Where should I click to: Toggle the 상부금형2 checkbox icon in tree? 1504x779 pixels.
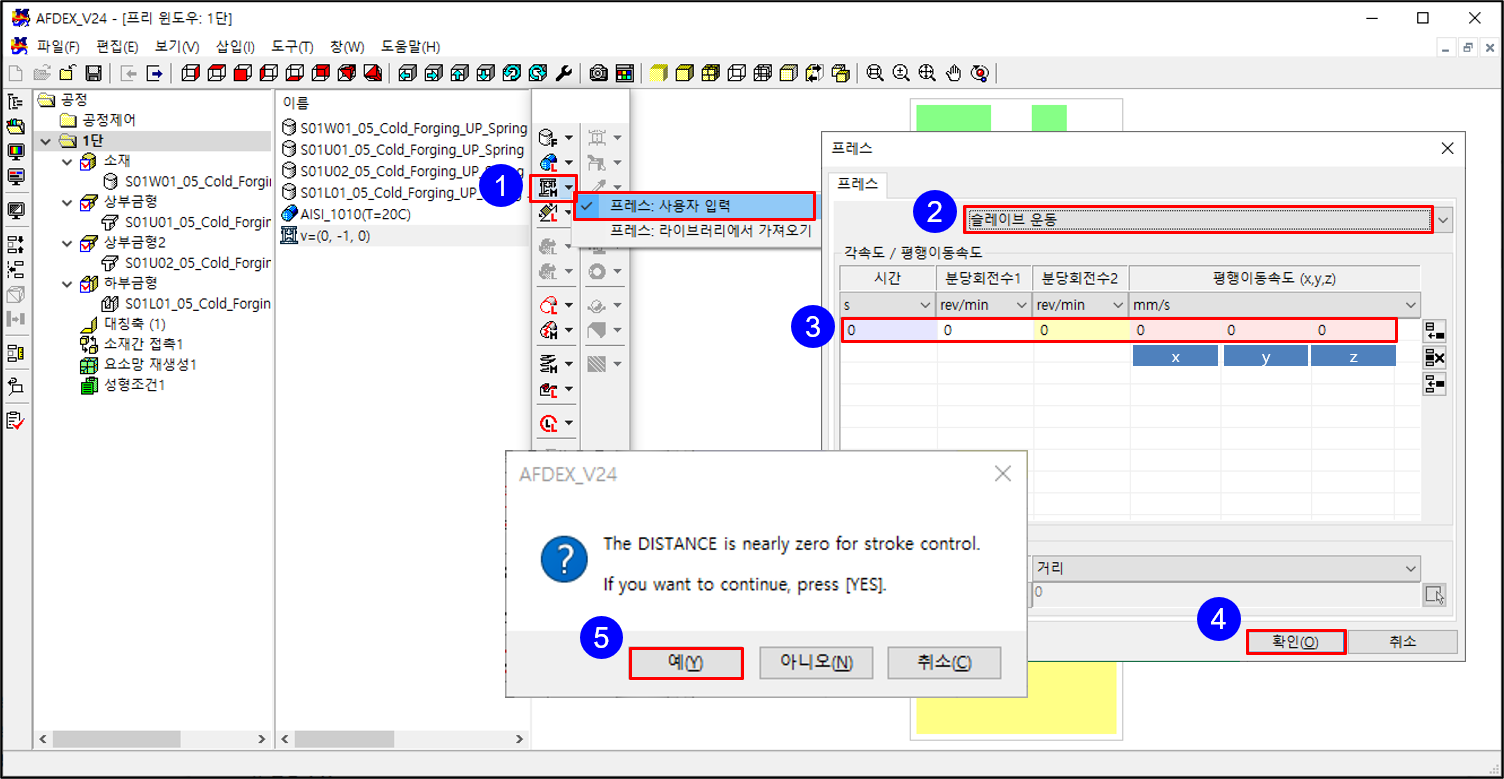[88, 243]
